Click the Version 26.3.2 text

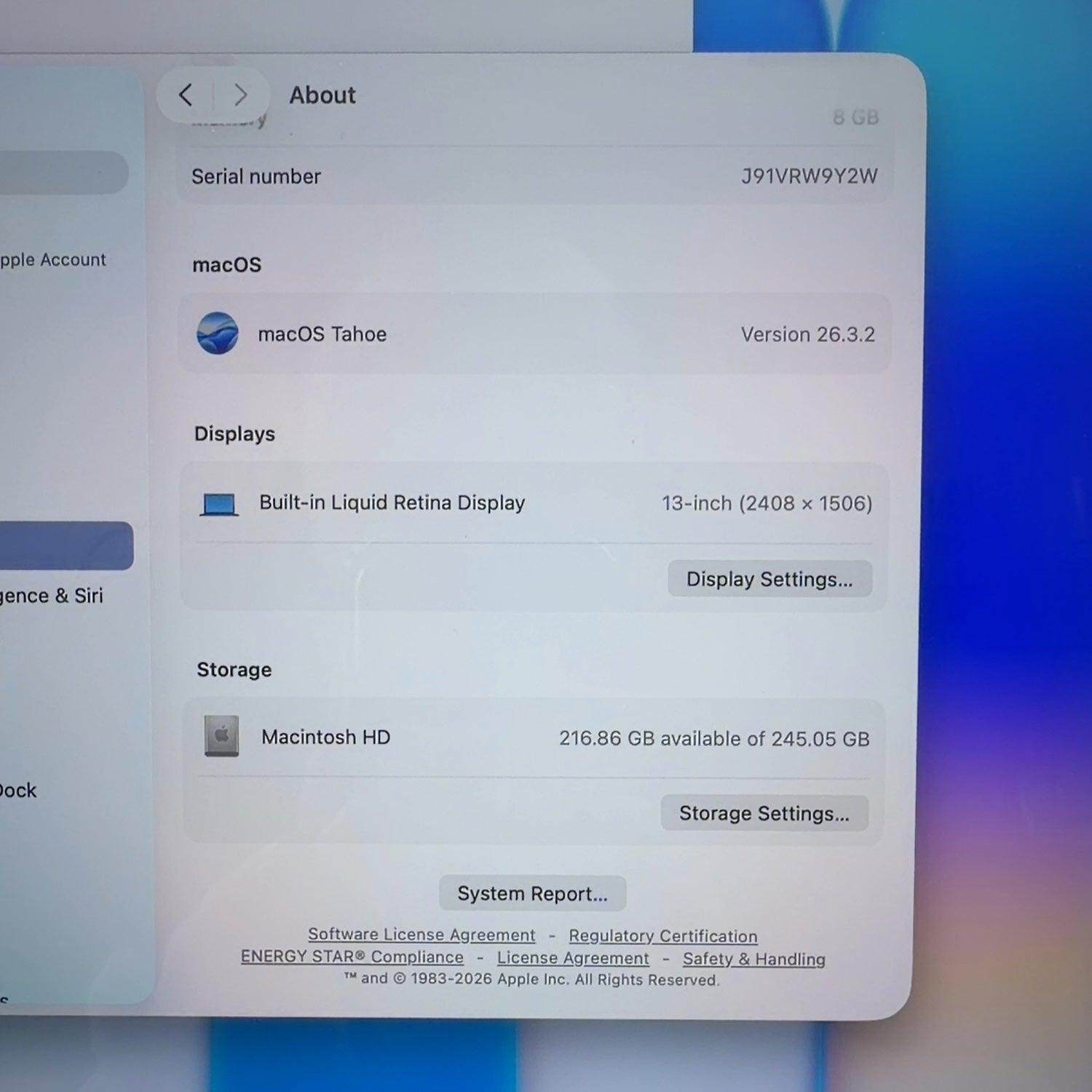coord(808,334)
